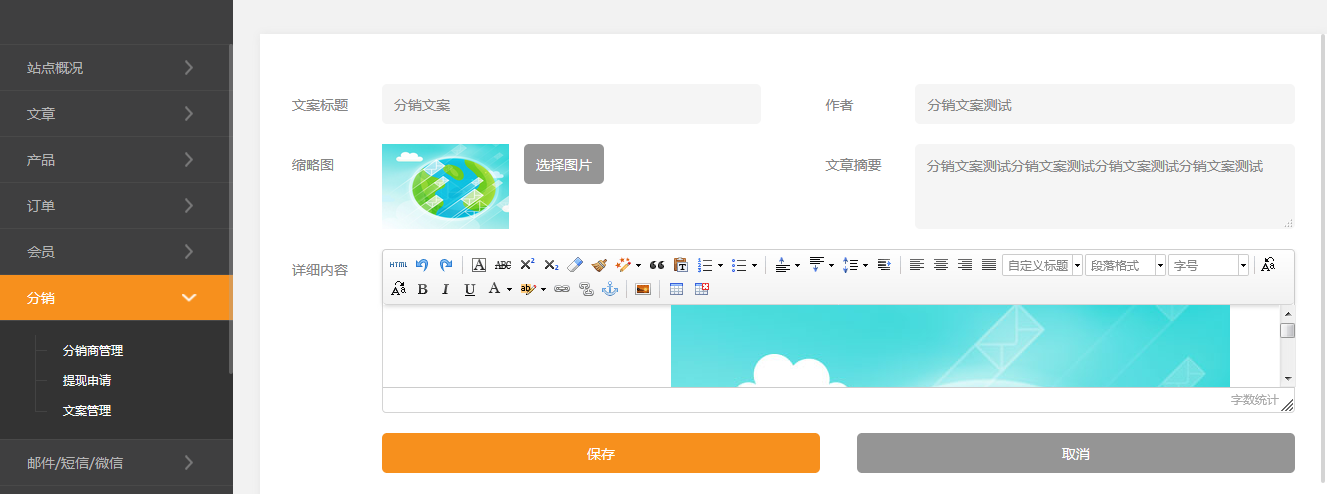
Task: Toggle underline formatting
Action: (469, 289)
